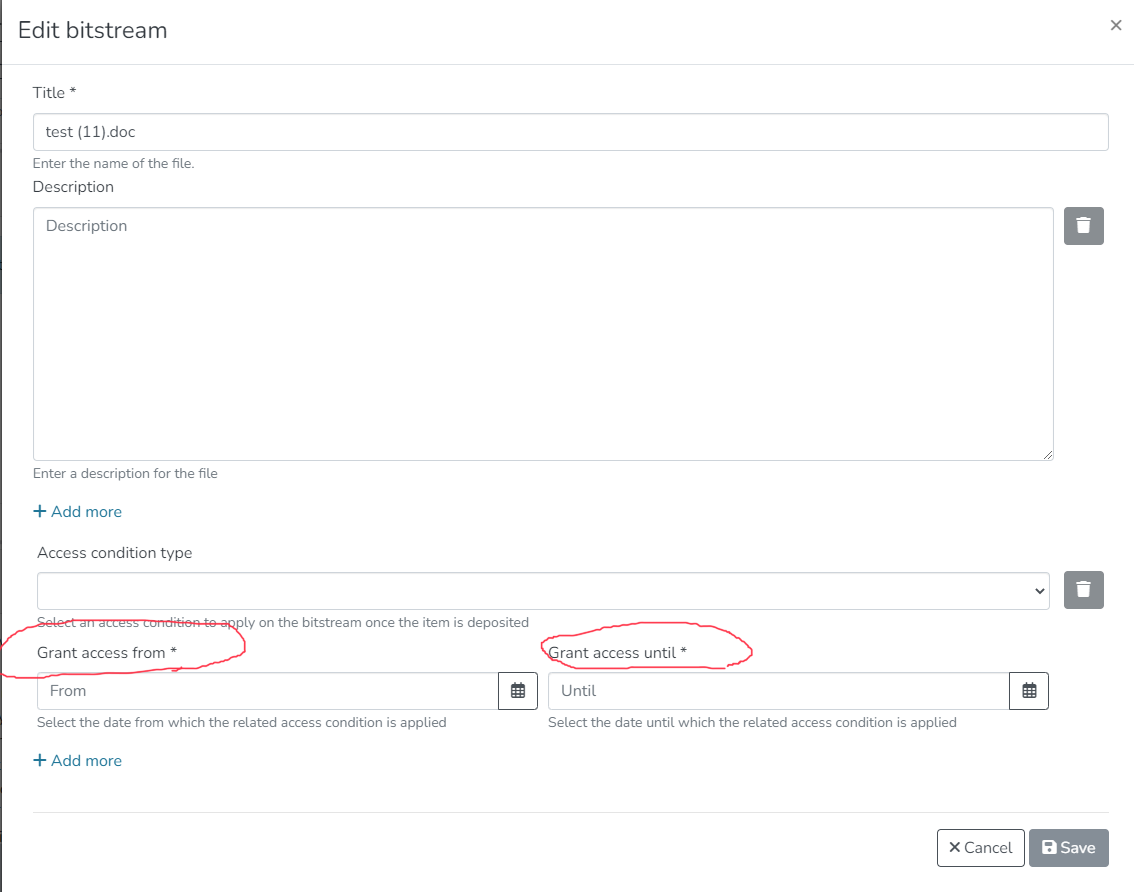Image resolution: width=1134 pixels, height=892 pixels.
Task: Click Add more under the access condition section
Action: [85, 760]
